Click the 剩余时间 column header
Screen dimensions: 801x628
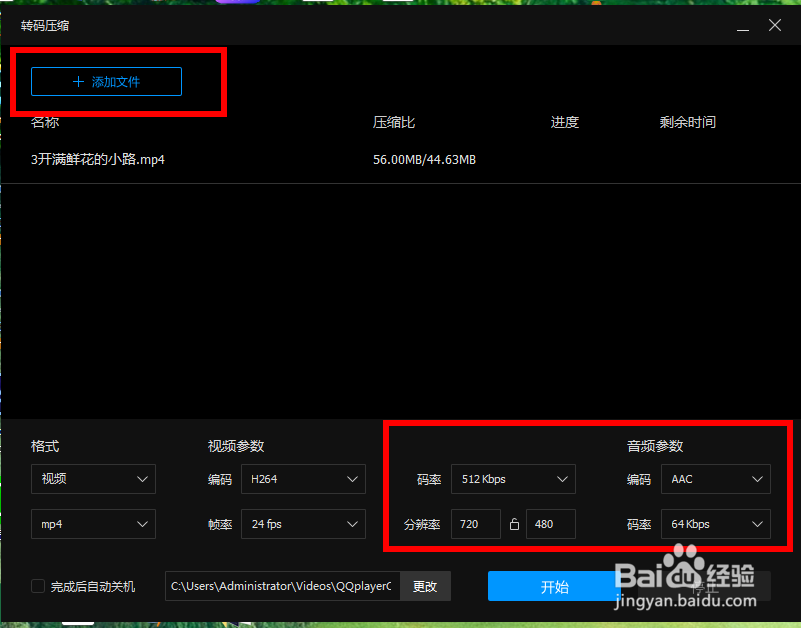(x=688, y=122)
